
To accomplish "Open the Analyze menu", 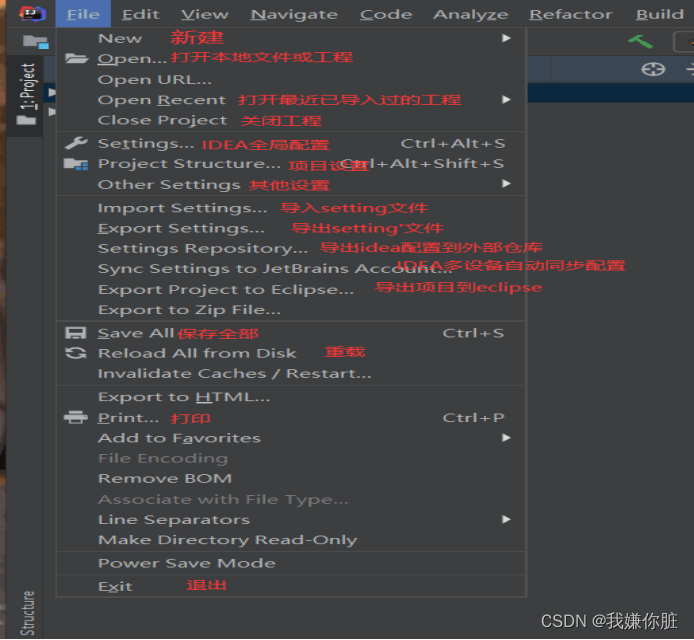I will [471, 14].
